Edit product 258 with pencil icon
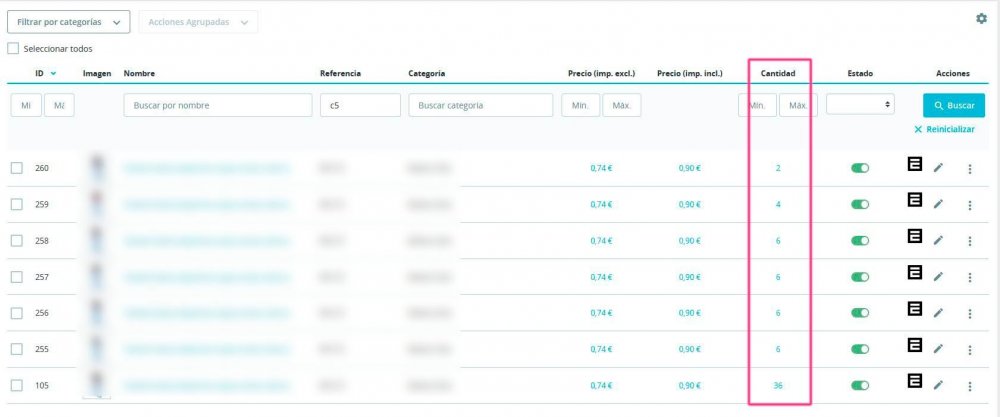The height and width of the screenshot is (417, 1000). pyautogui.click(x=938, y=241)
